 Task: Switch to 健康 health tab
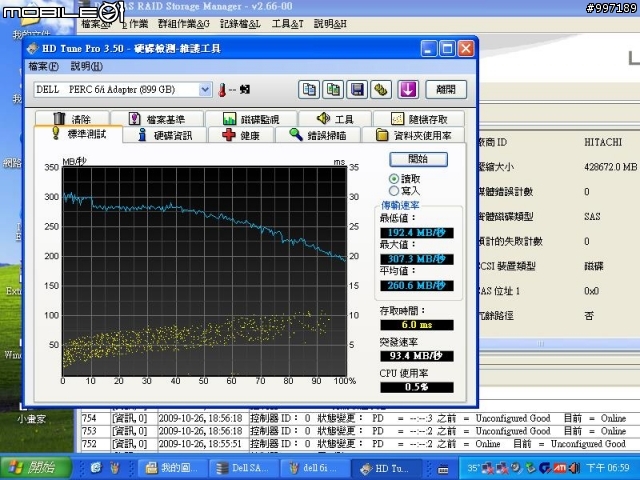(x=241, y=135)
